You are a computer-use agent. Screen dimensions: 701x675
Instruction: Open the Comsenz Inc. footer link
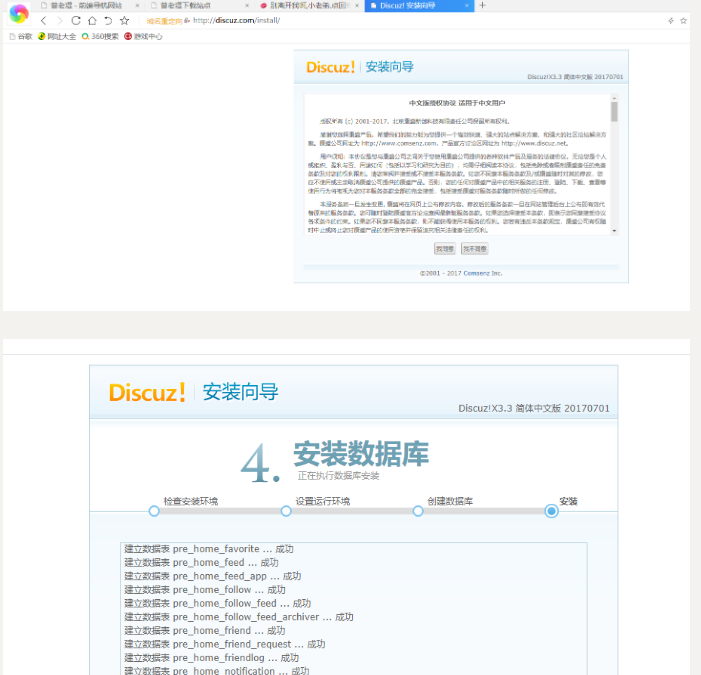pyautogui.click(x=483, y=273)
